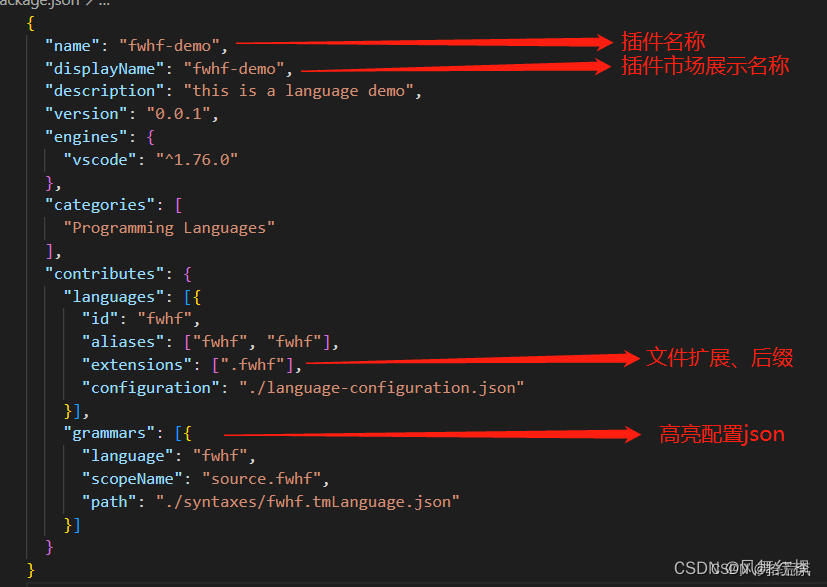Image resolution: width=827 pixels, height=587 pixels.
Task: Select the "fwhf-demo" value of name
Action: [x=169, y=46]
